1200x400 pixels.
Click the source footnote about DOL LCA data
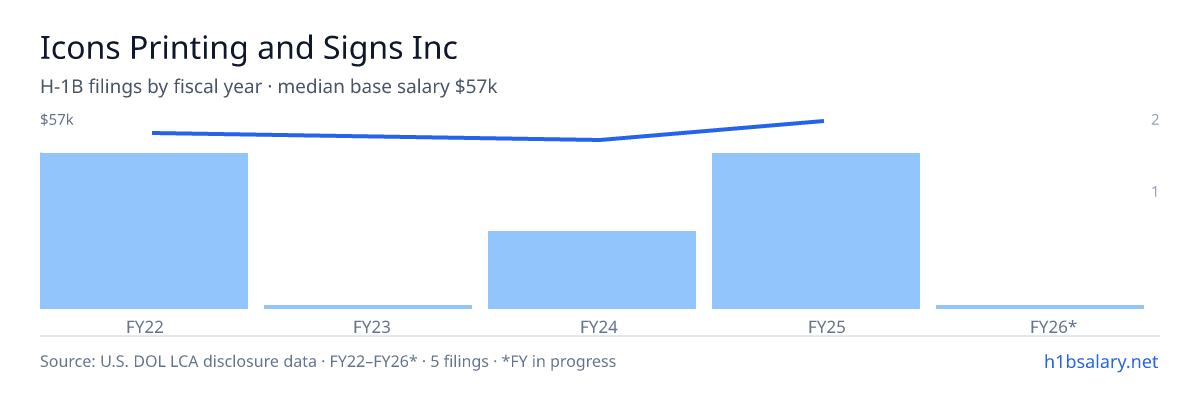click(328, 361)
